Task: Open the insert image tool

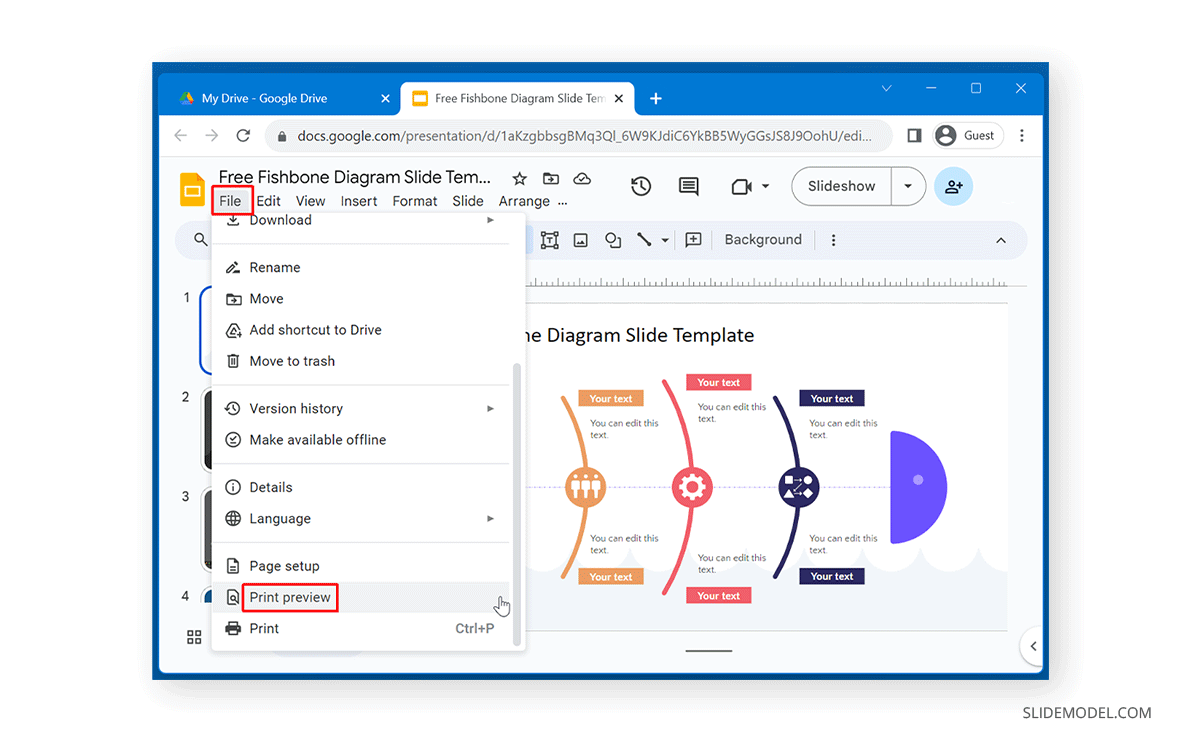Action: click(x=580, y=240)
